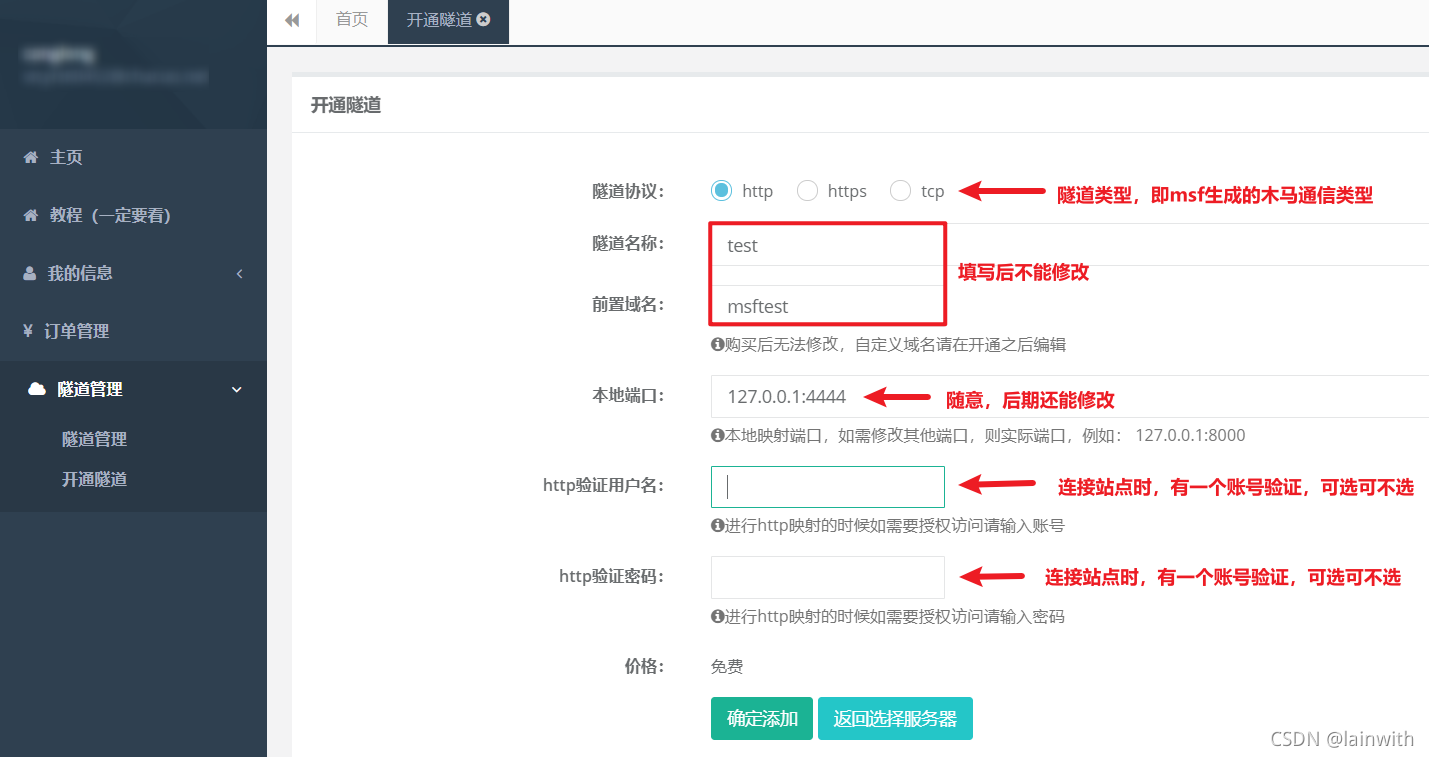
Task: Focus the http验证密码 input field
Action: 827,577
